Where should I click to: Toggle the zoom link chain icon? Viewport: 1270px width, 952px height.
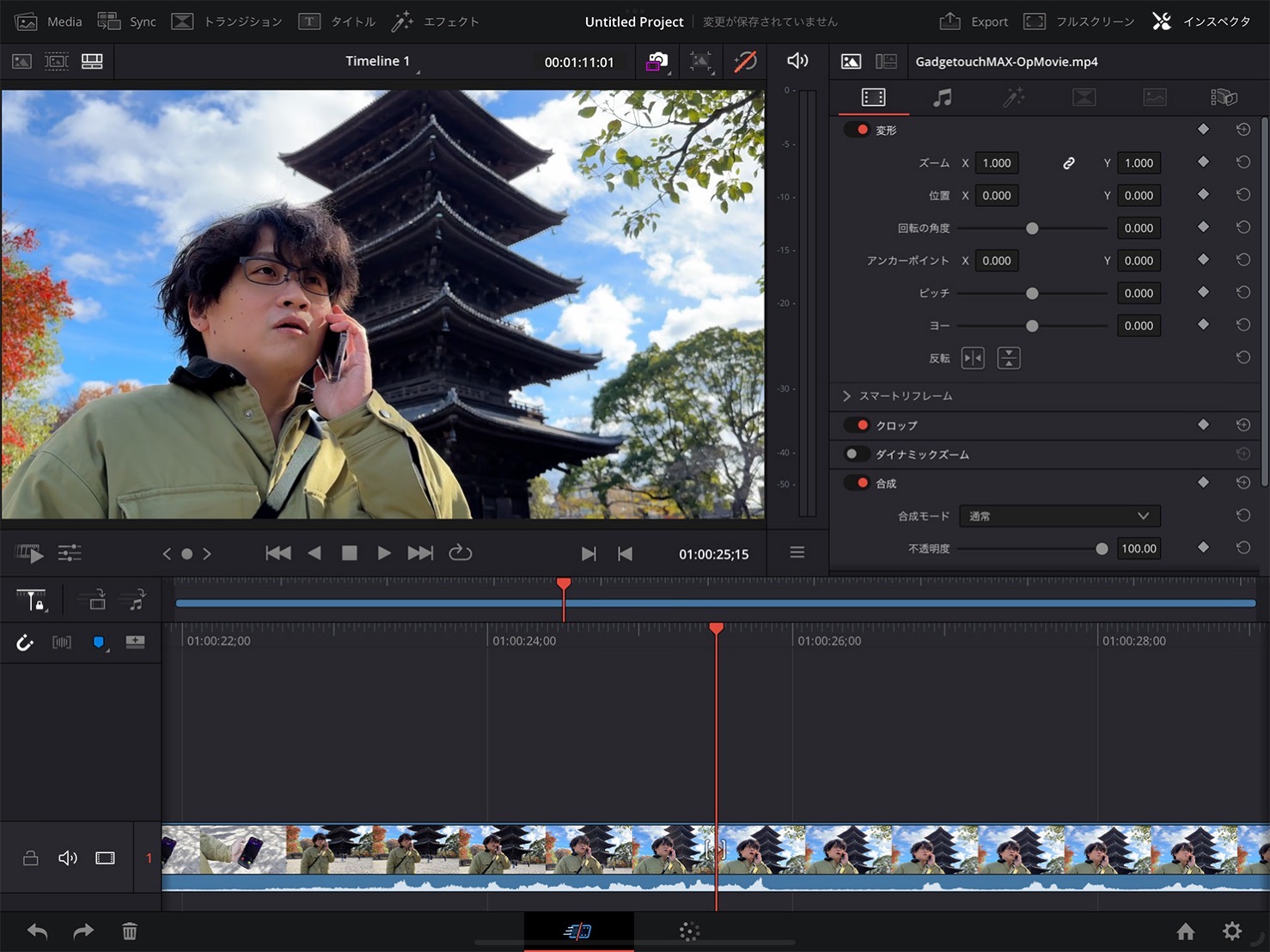[1068, 163]
